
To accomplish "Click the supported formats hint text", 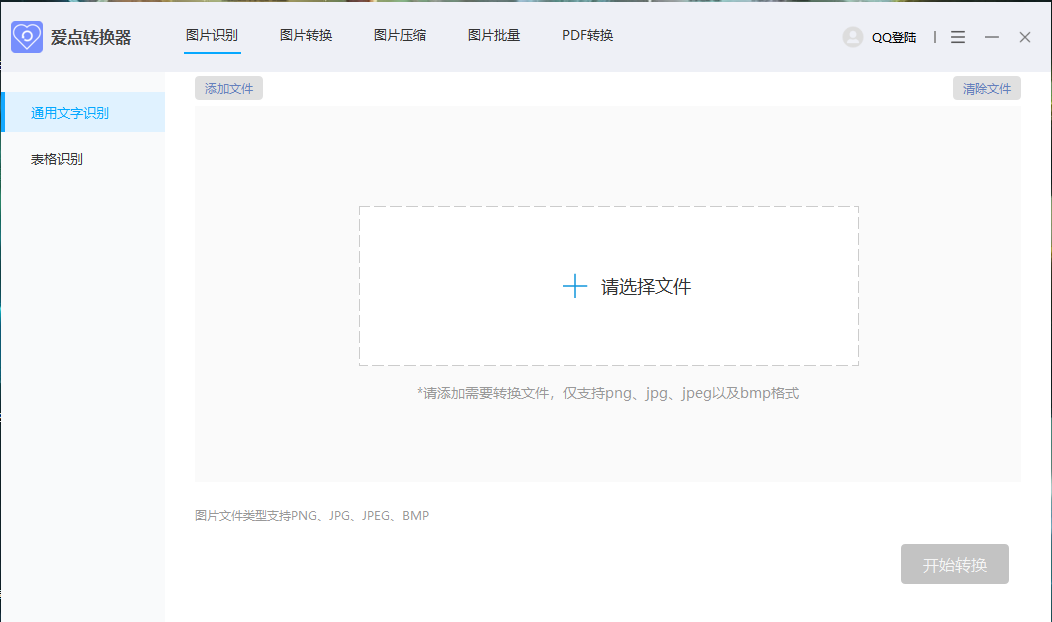I will pos(607,393).
